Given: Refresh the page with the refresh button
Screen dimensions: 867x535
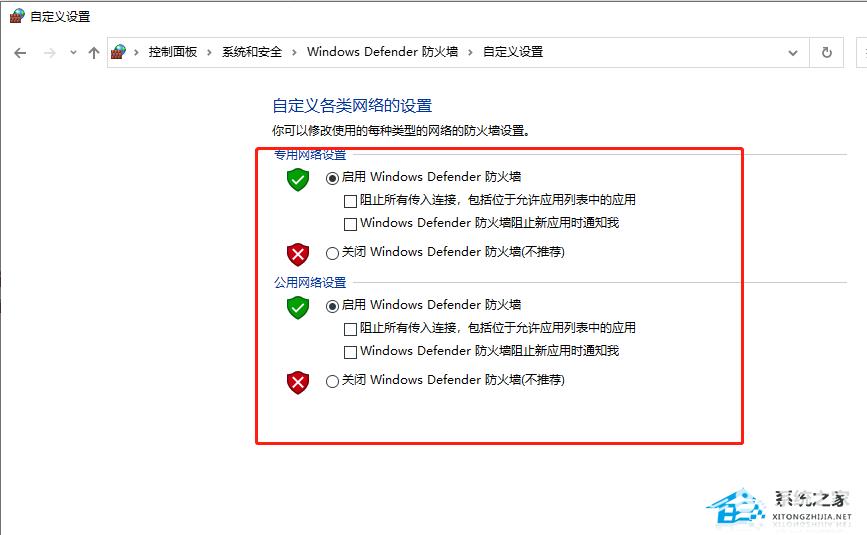Looking at the screenshot, I should click(827, 53).
